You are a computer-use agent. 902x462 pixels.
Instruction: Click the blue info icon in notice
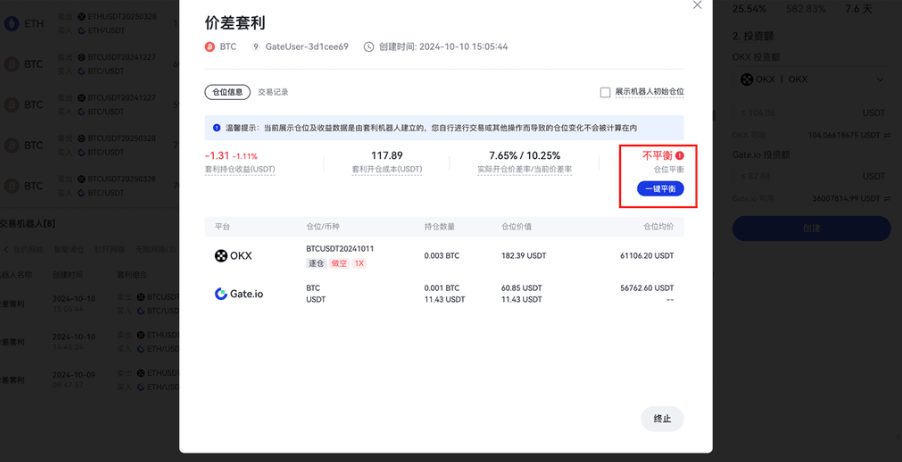217,128
